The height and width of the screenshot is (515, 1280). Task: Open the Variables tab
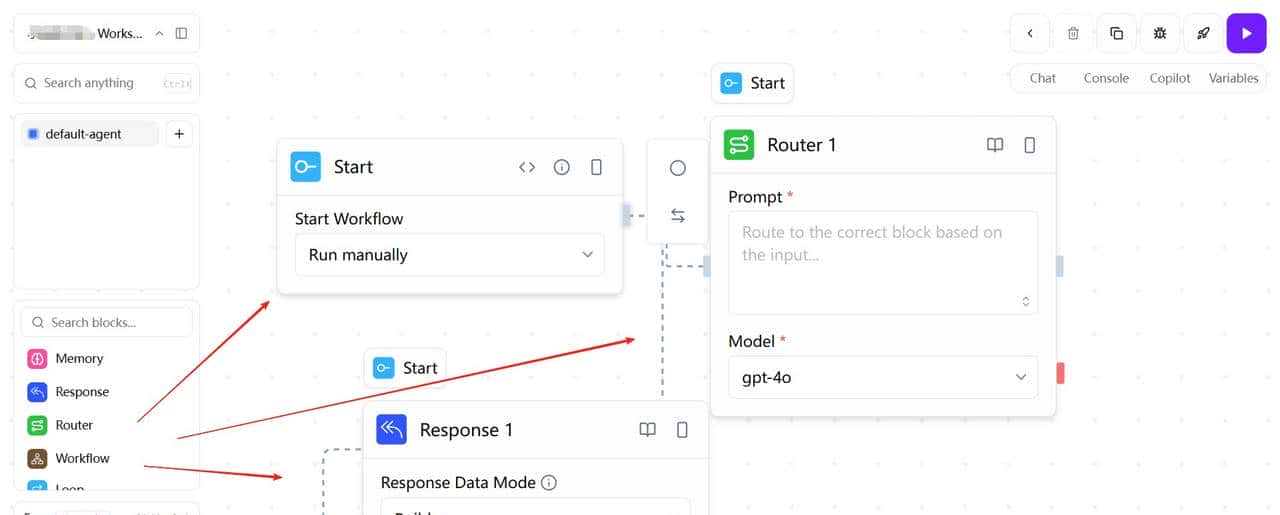pyautogui.click(x=1233, y=78)
